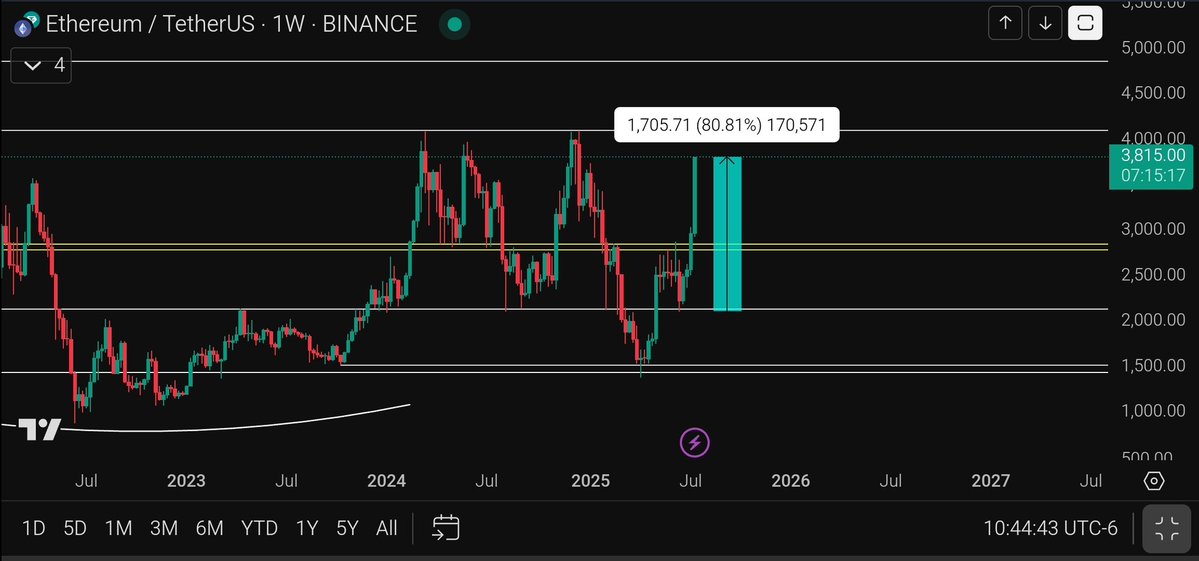
Task: Open the 10:44:43 UTC-6 timezone menu
Action: point(1050,528)
